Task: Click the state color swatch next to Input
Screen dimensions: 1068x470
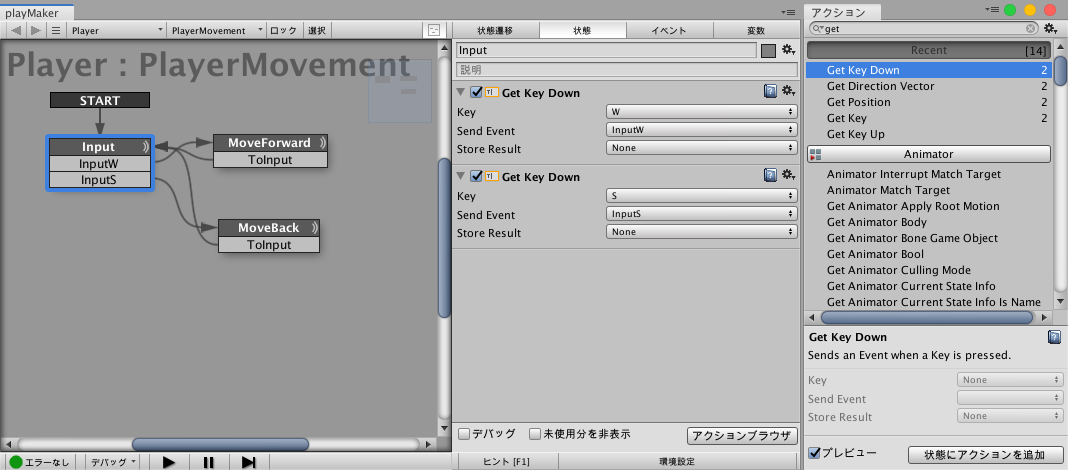Action: click(769, 51)
